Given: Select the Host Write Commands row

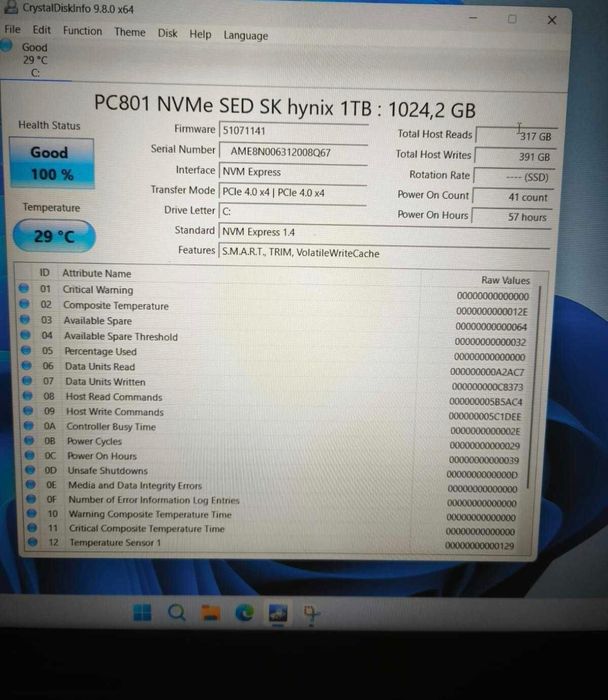Looking at the screenshot, I should tap(274, 413).
